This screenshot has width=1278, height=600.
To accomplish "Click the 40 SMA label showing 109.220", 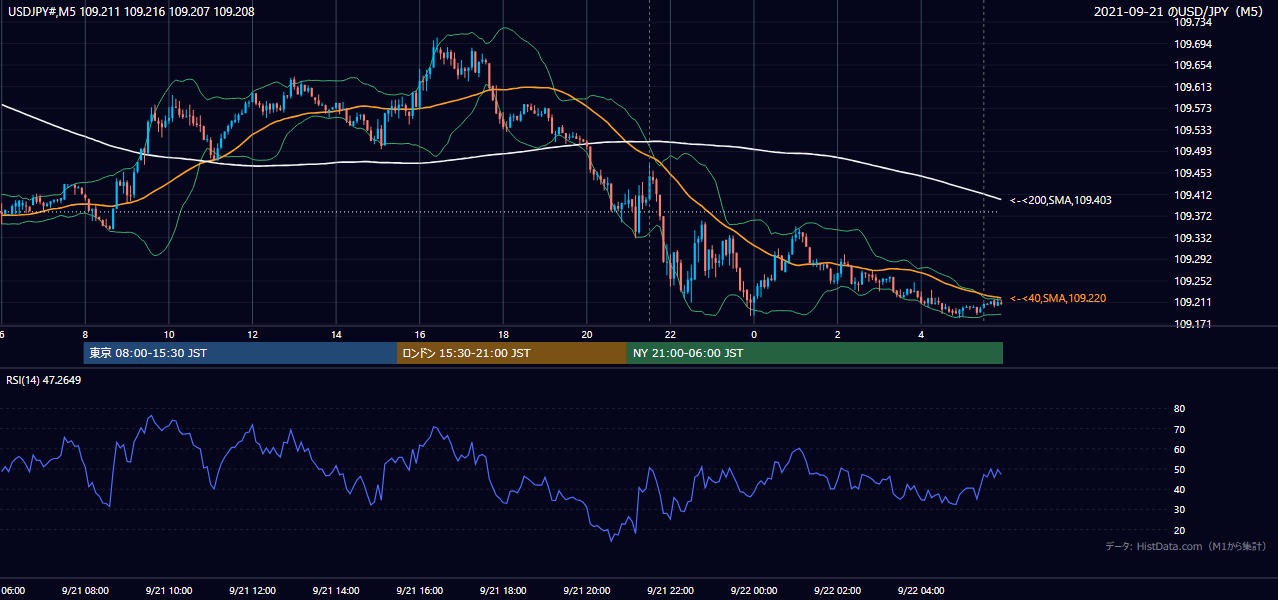I will pyautogui.click(x=1057, y=298).
